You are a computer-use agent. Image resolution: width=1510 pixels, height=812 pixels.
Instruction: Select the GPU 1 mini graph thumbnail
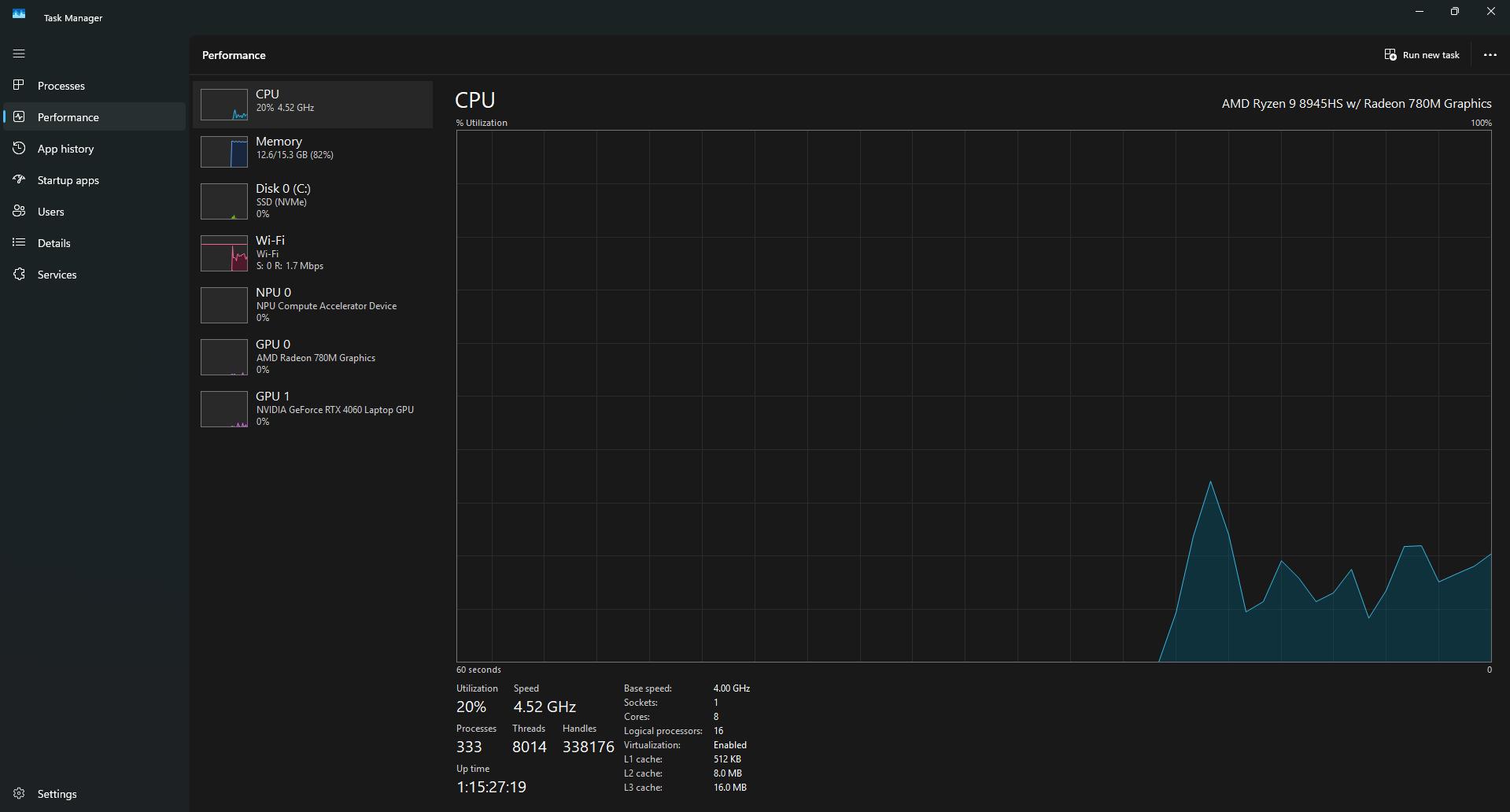(224, 409)
